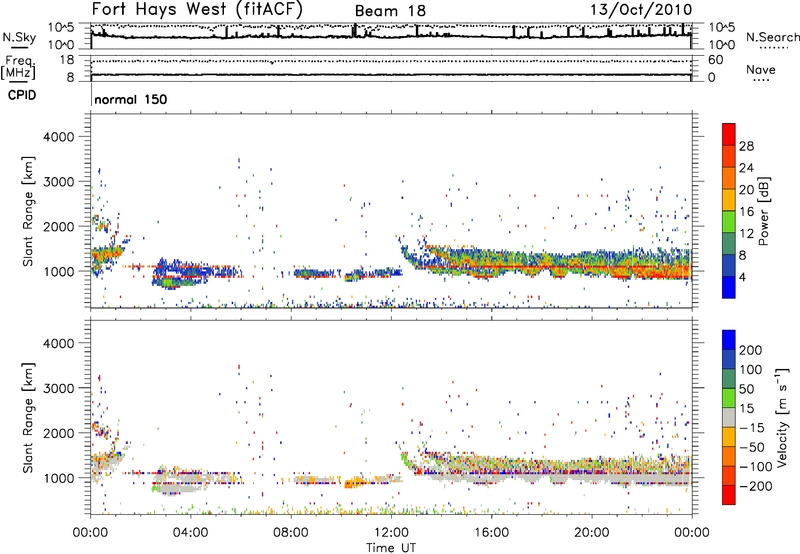Click the '24' label on the Power color bar
The height and width of the screenshot is (554, 800).
(746, 168)
